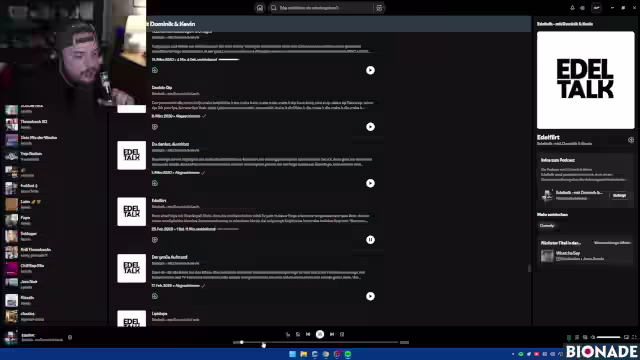Click the main pause button in the player bar

click(x=320, y=334)
